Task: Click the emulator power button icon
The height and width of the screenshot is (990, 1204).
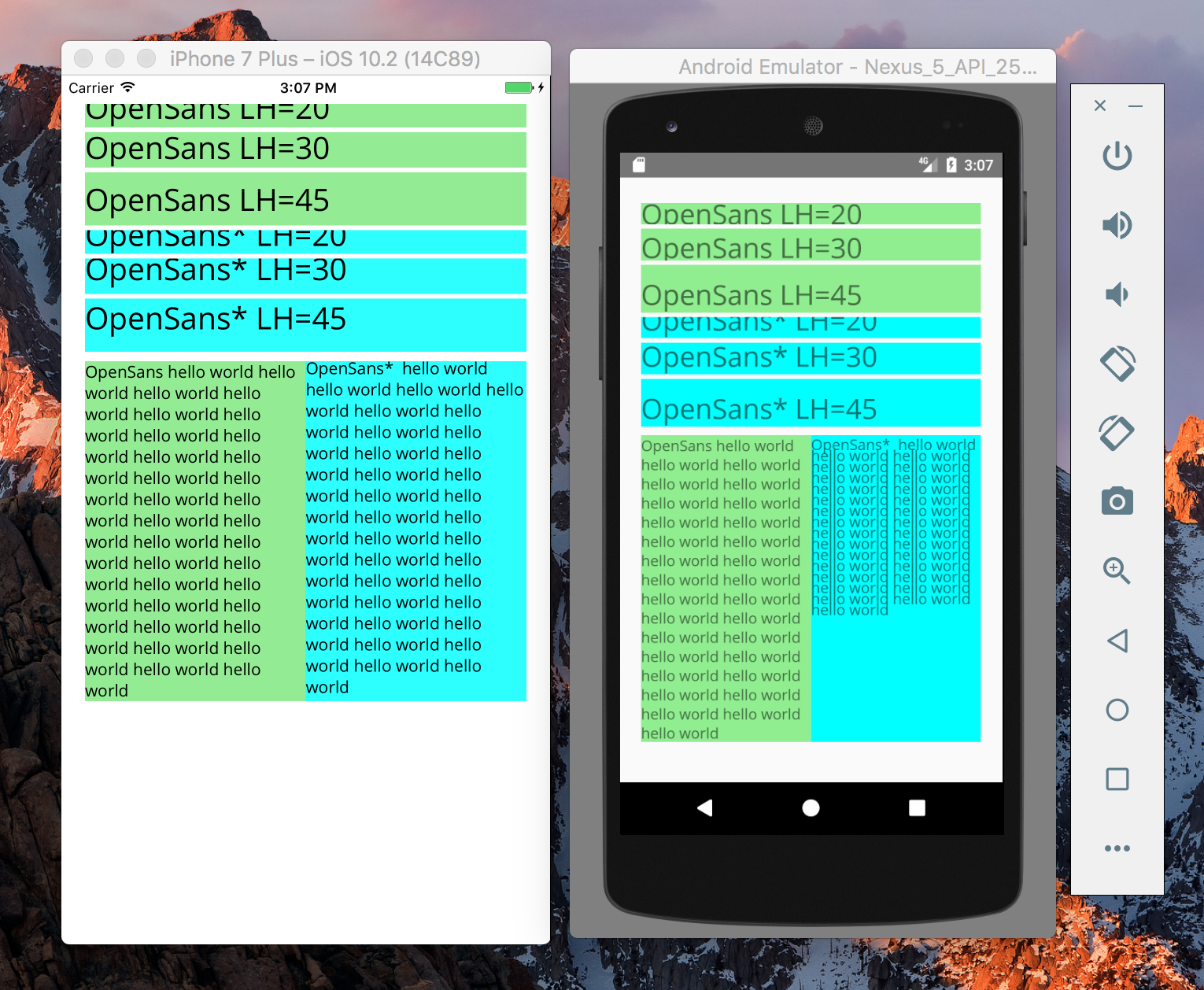Action: (1117, 156)
